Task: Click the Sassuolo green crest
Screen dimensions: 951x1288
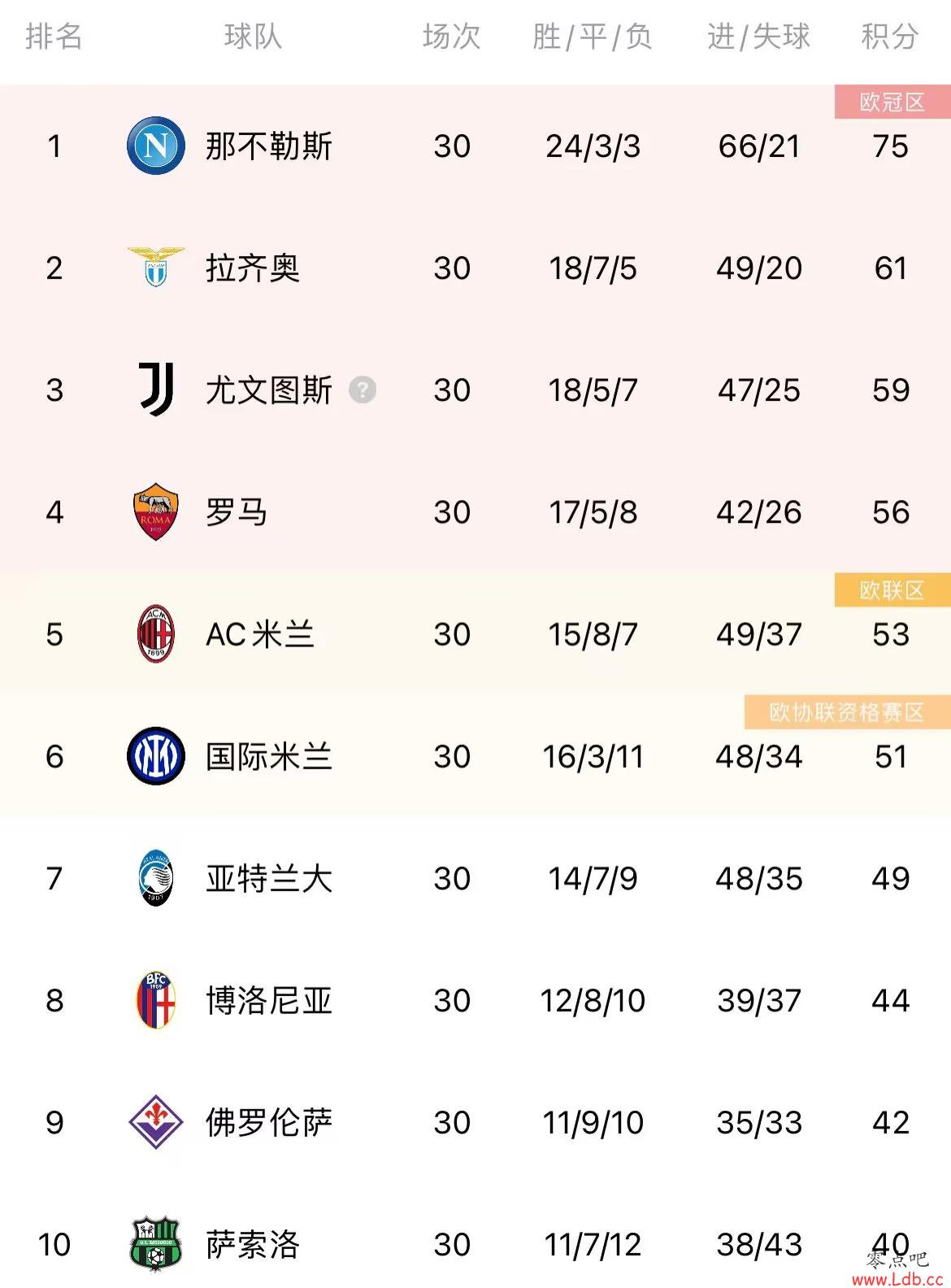Action: pyautogui.click(x=156, y=1243)
